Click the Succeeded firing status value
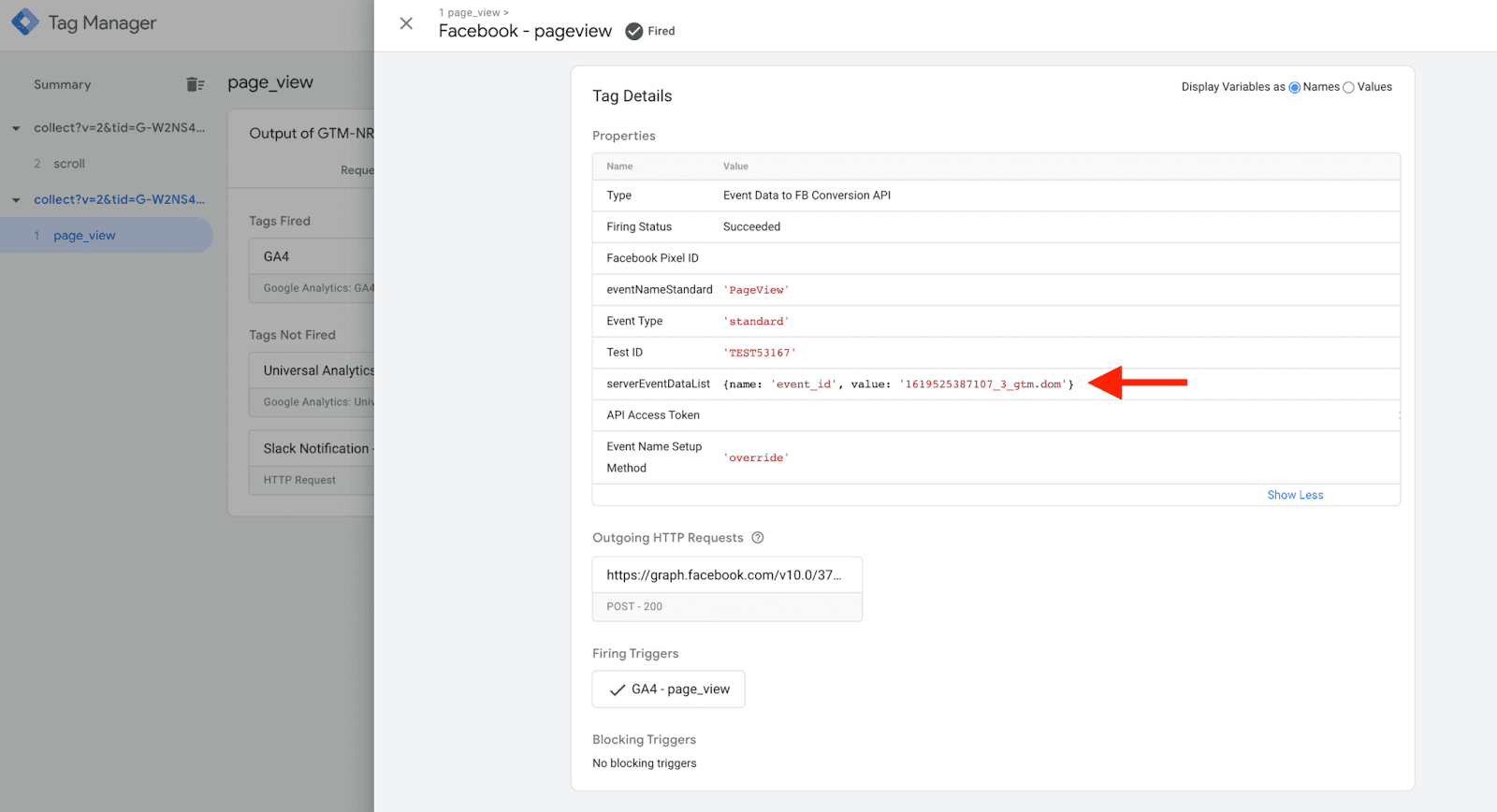Screen dimensions: 1497x812 [x=751, y=226]
